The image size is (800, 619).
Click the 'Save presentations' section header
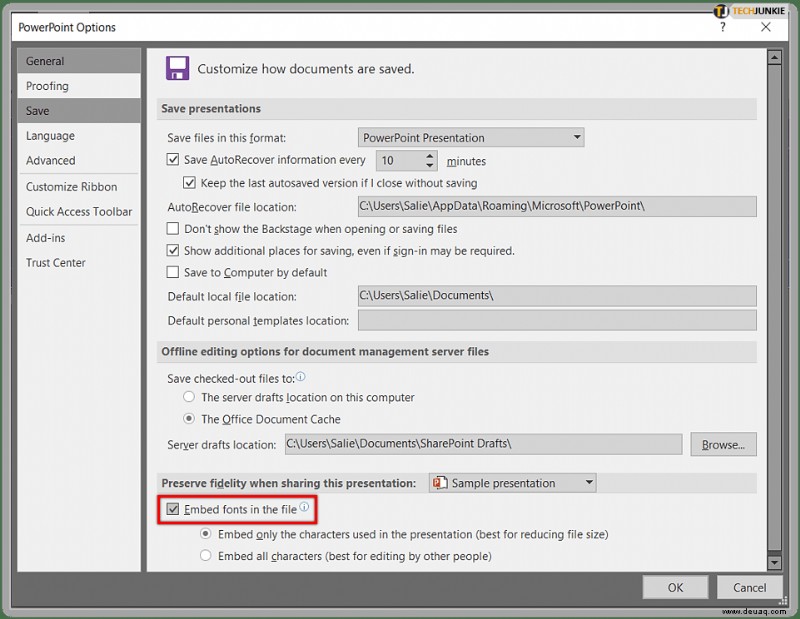click(211, 109)
